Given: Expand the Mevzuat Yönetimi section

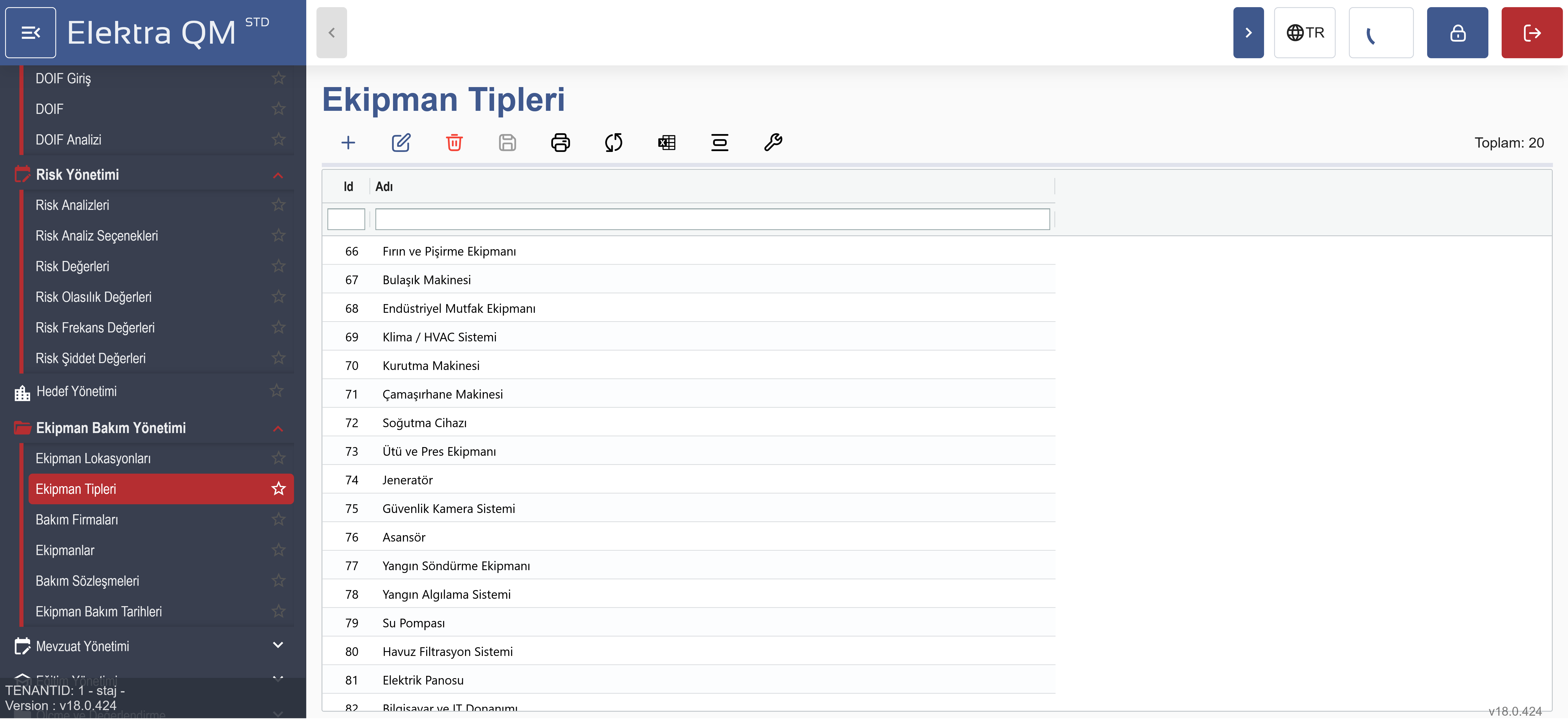Looking at the screenshot, I should [x=278, y=645].
